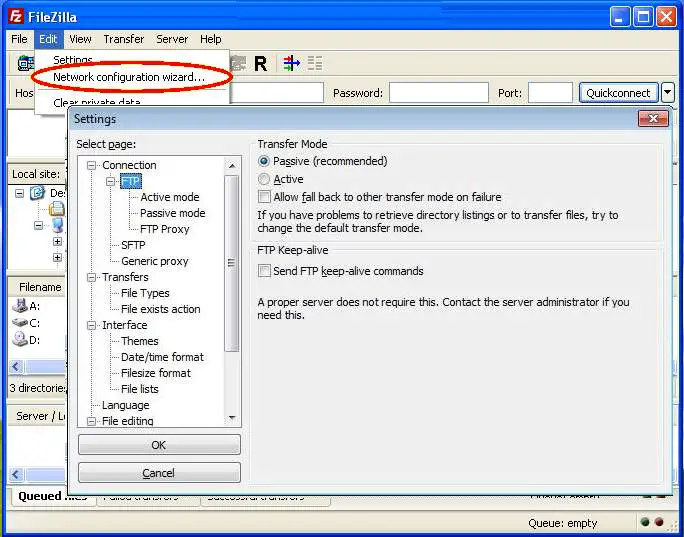Click the OK button in Settings

click(159, 445)
